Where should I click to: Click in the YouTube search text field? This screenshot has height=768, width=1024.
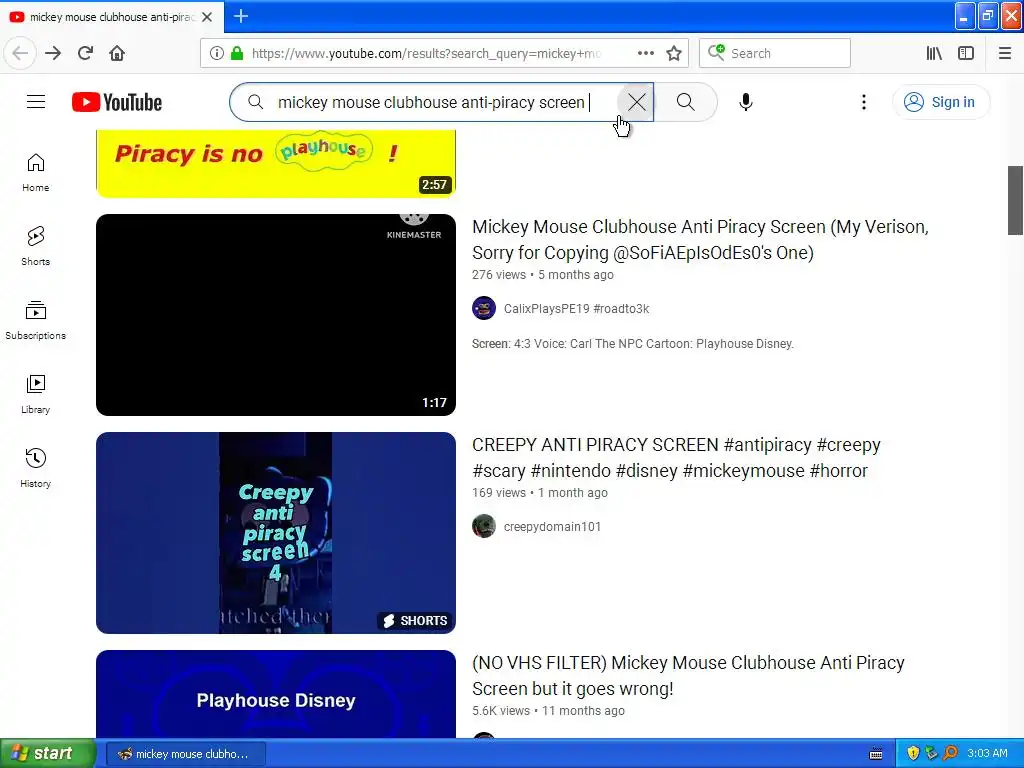(x=431, y=102)
